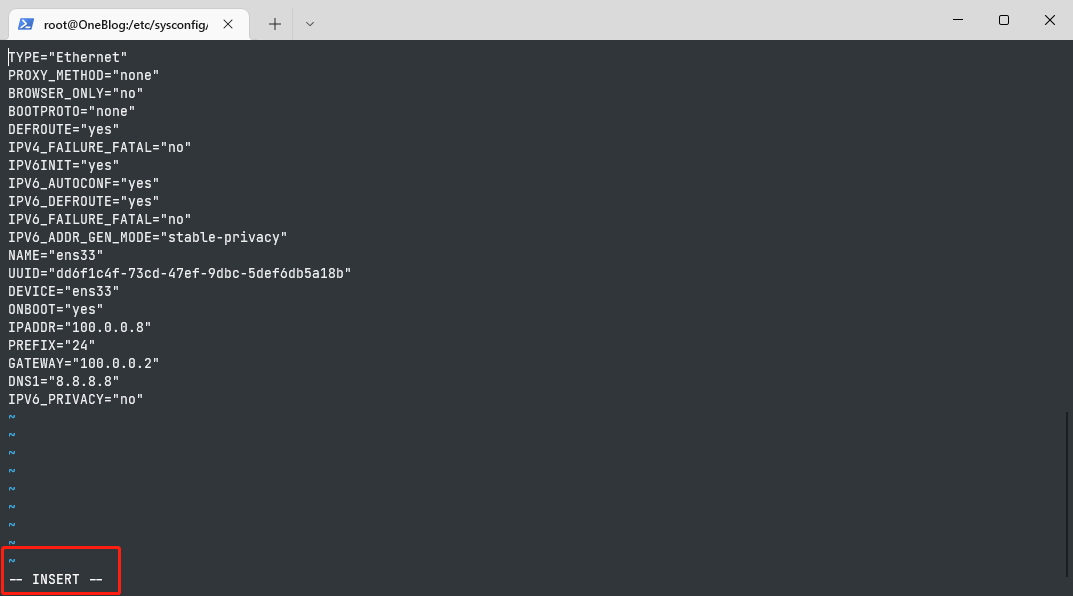
Task: Click the PowerShell icon on the tab
Action: pyautogui.click(x=27, y=23)
